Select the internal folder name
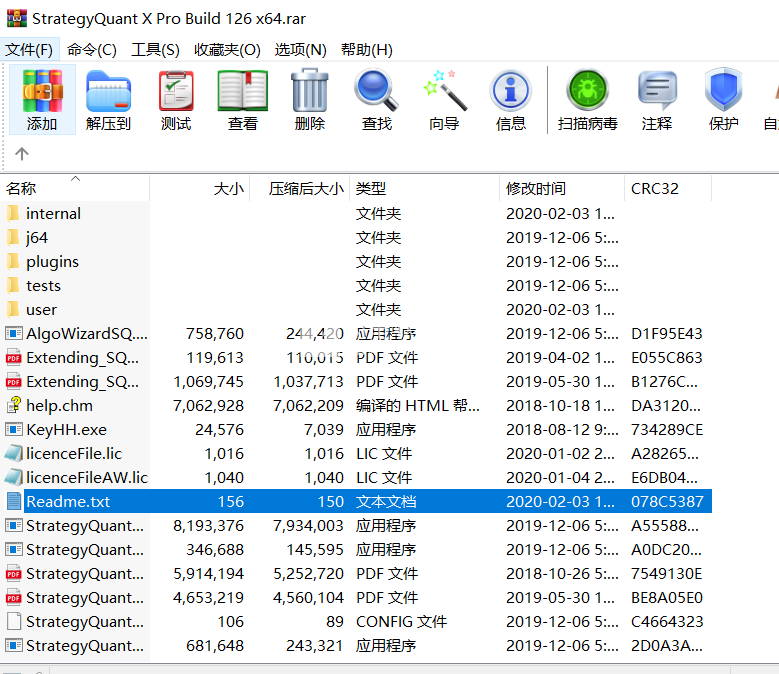 tap(53, 214)
